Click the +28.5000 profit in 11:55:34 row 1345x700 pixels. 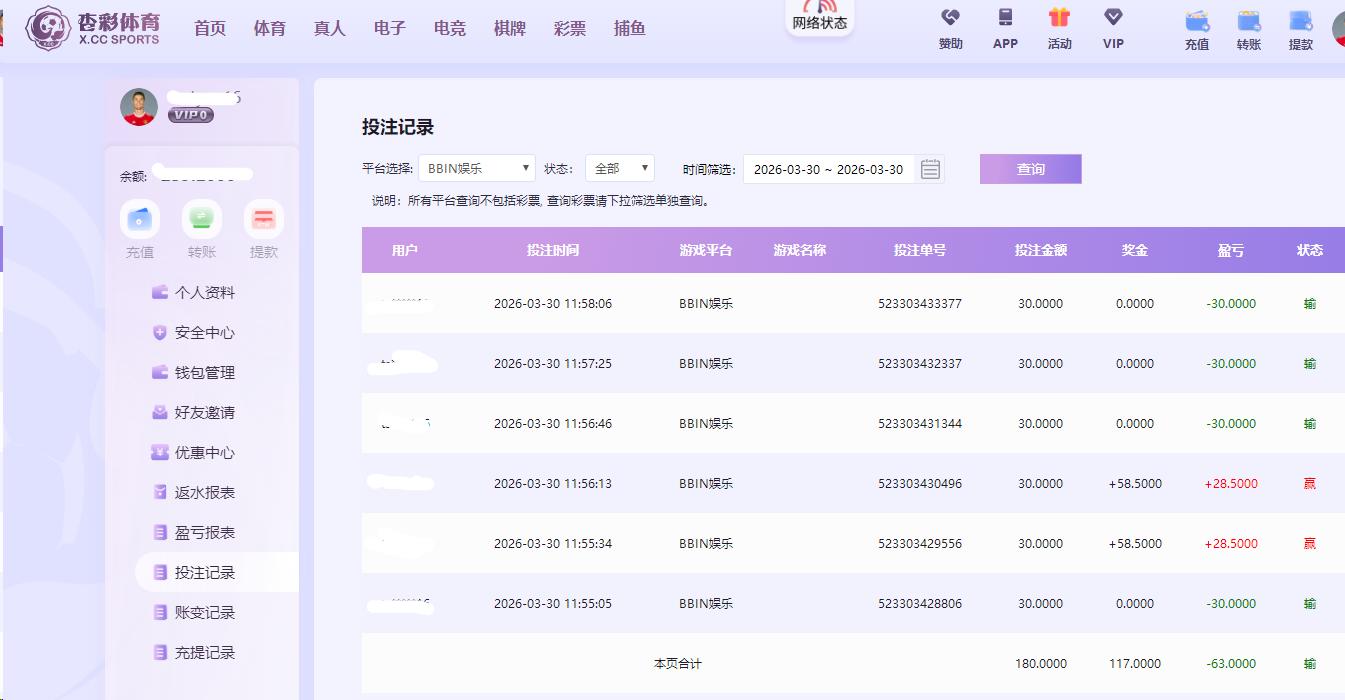pyautogui.click(x=1231, y=543)
